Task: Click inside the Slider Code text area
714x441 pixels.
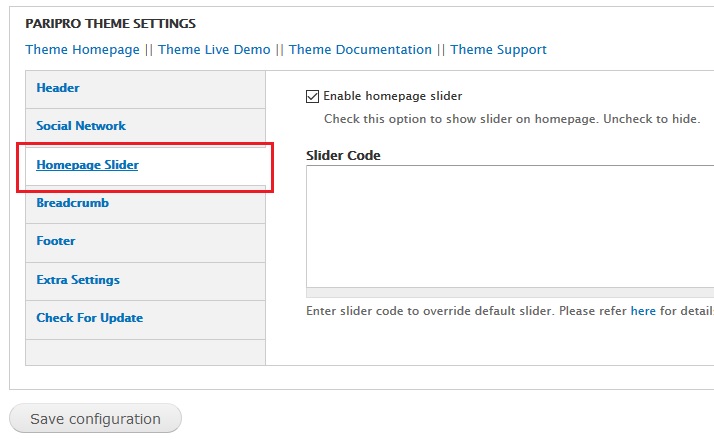Action: (x=508, y=227)
